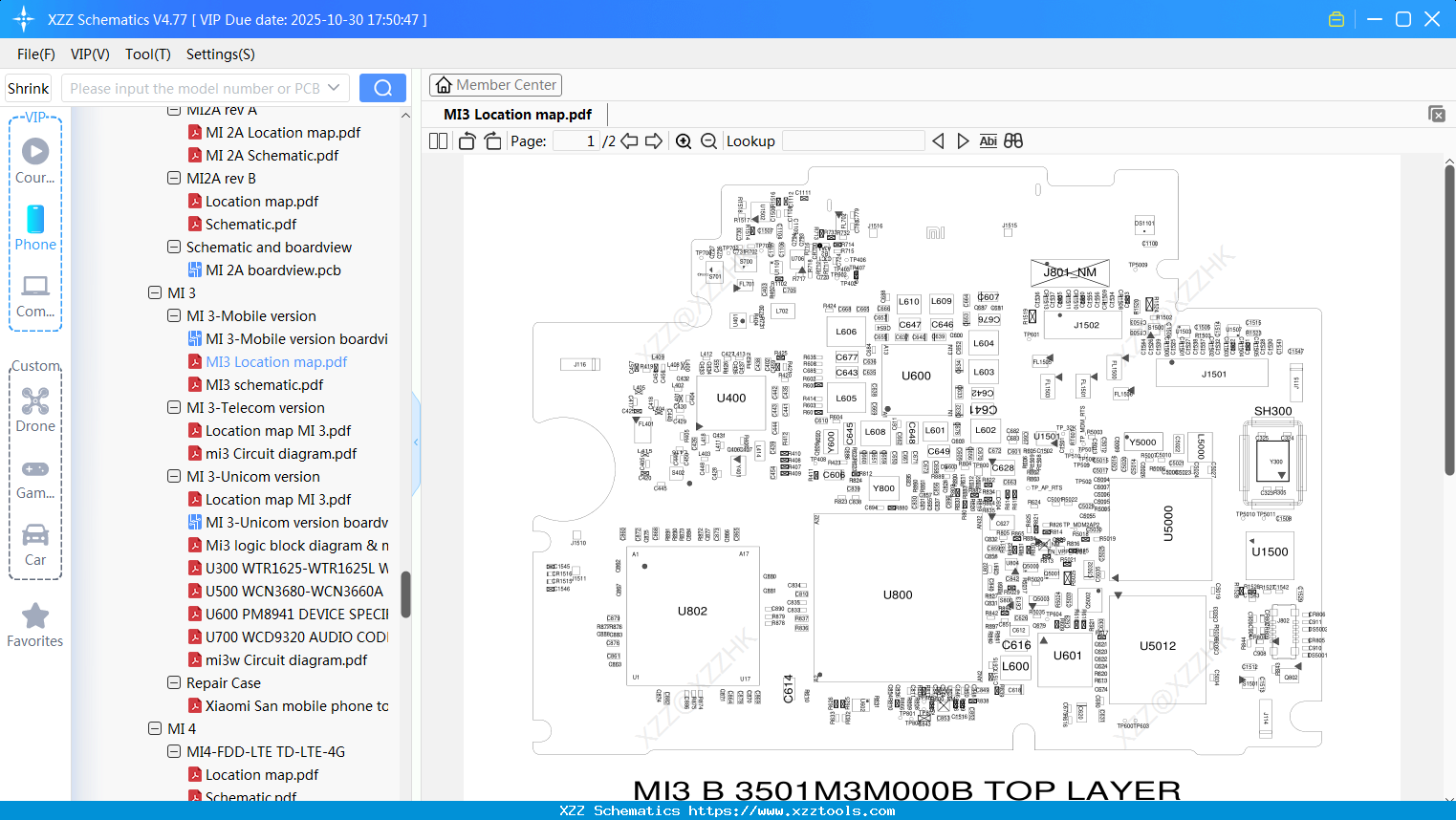Select the Drone category icon
Image resolution: width=1456 pixels, height=820 pixels.
click(x=34, y=400)
